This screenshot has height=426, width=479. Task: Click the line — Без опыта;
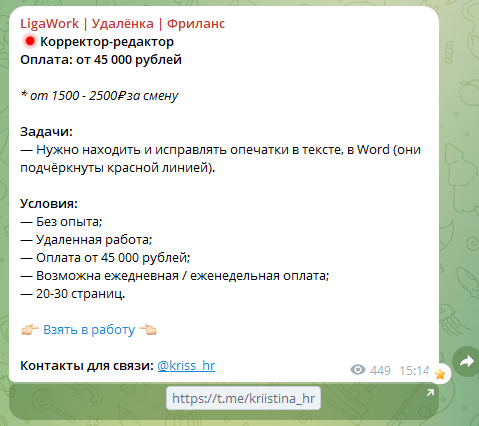pos(61,222)
